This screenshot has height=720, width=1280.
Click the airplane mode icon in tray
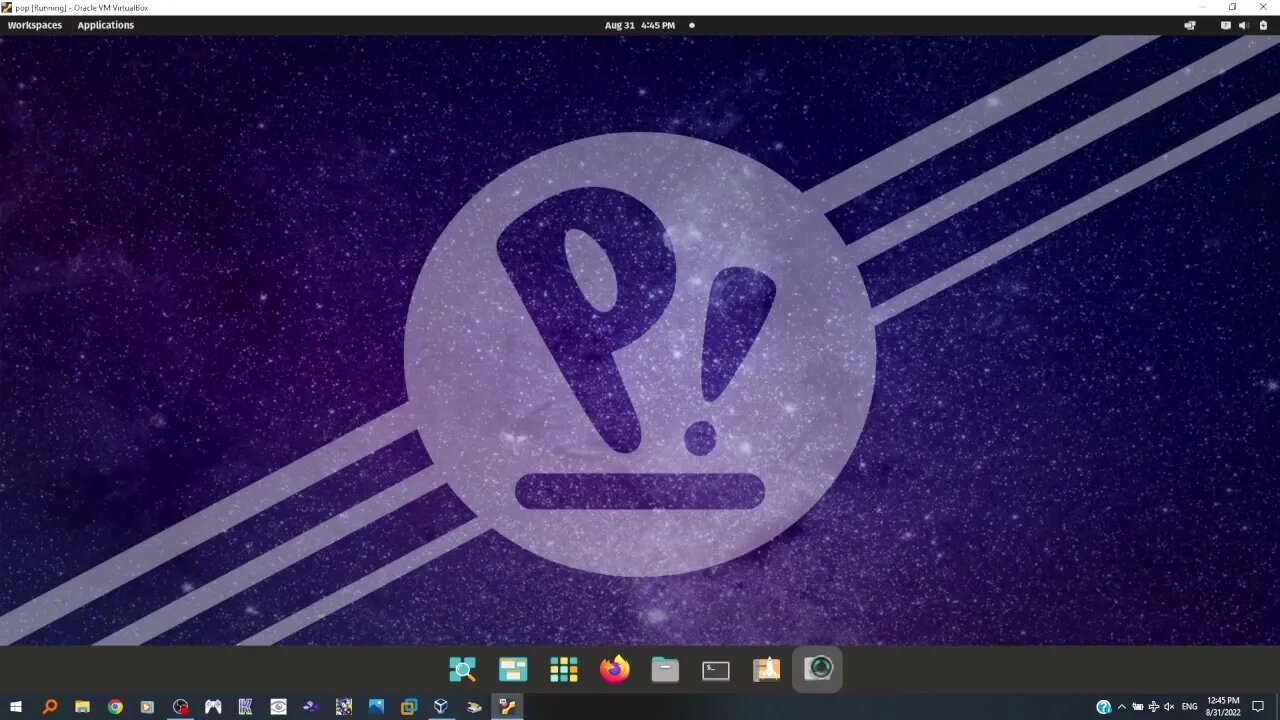point(1153,707)
